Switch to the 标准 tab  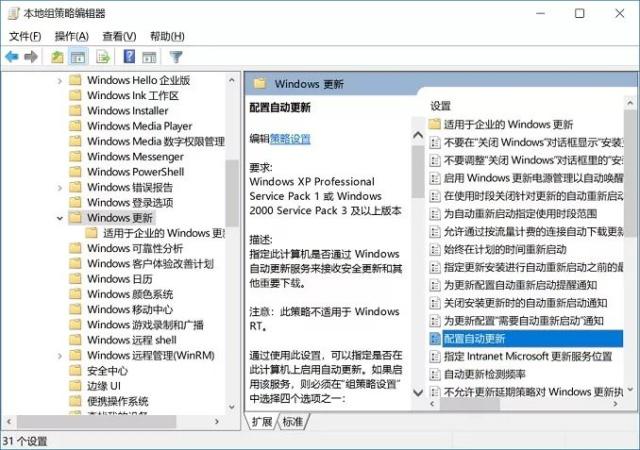pyautogui.click(x=292, y=422)
